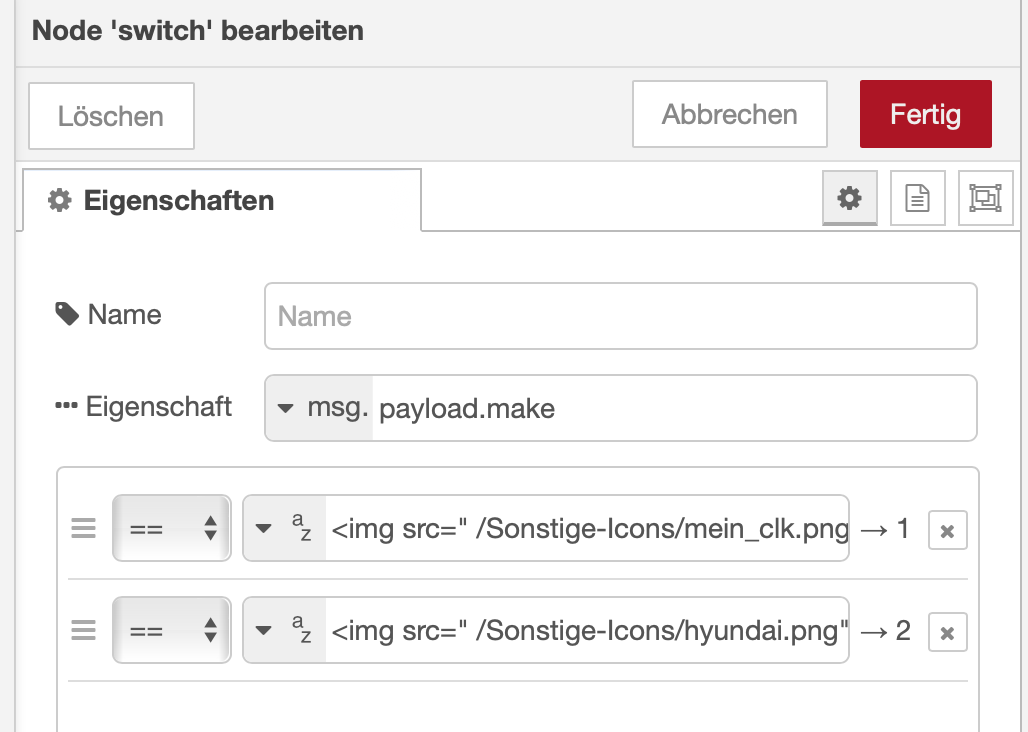This screenshot has height=732, width=1028.
Task: Confirm changes with Fertig button
Action: (925, 114)
